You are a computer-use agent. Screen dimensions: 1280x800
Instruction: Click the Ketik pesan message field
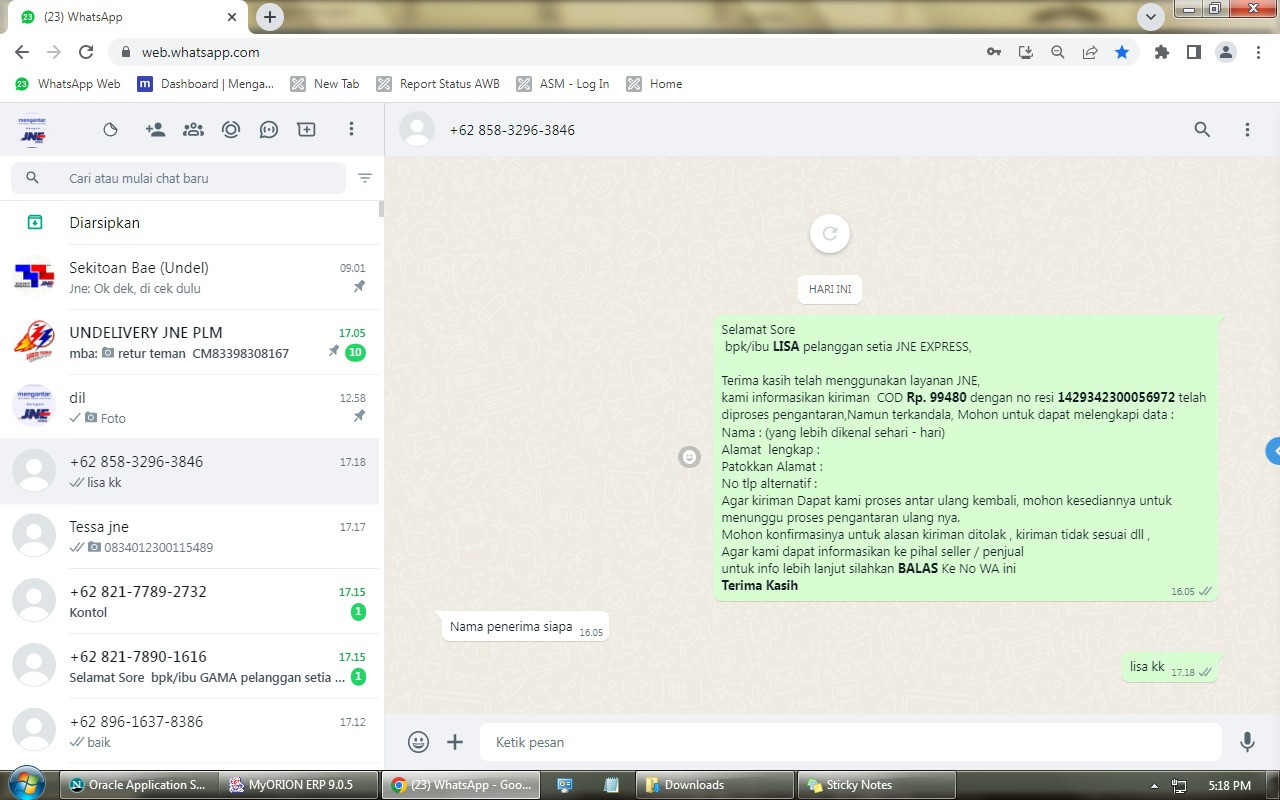click(851, 742)
